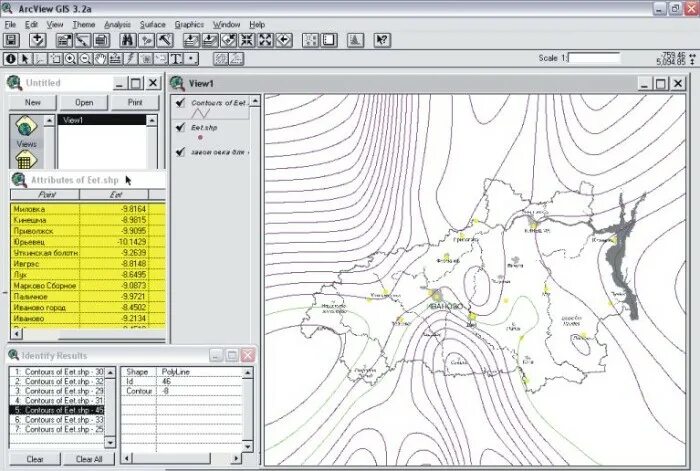The width and height of the screenshot is (700, 471).
Task: Click the Histogram toolbar icon
Action: pyautogui.click(x=355, y=40)
